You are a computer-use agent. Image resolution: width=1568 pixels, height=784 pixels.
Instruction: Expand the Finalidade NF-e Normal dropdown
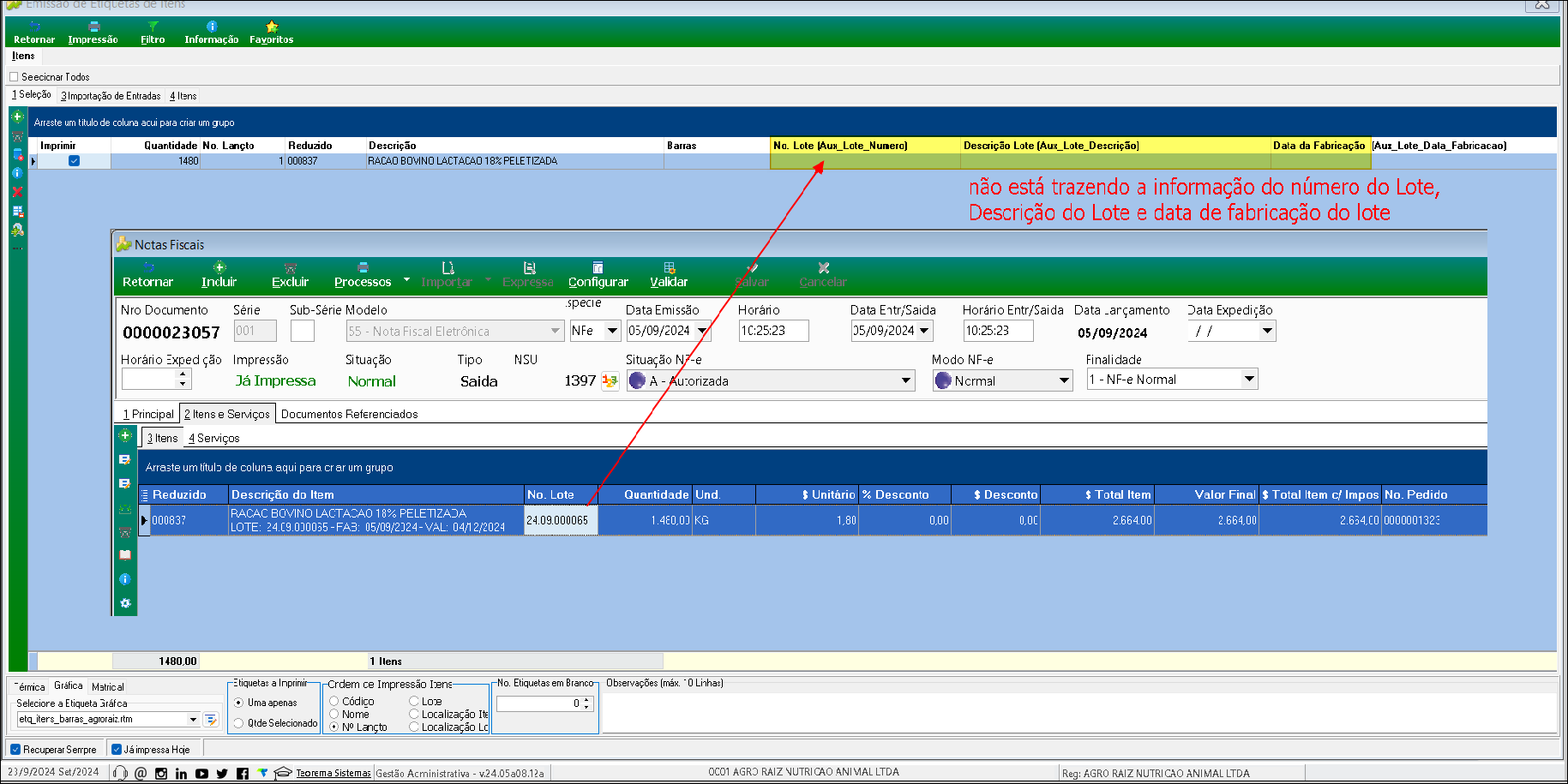(1249, 379)
